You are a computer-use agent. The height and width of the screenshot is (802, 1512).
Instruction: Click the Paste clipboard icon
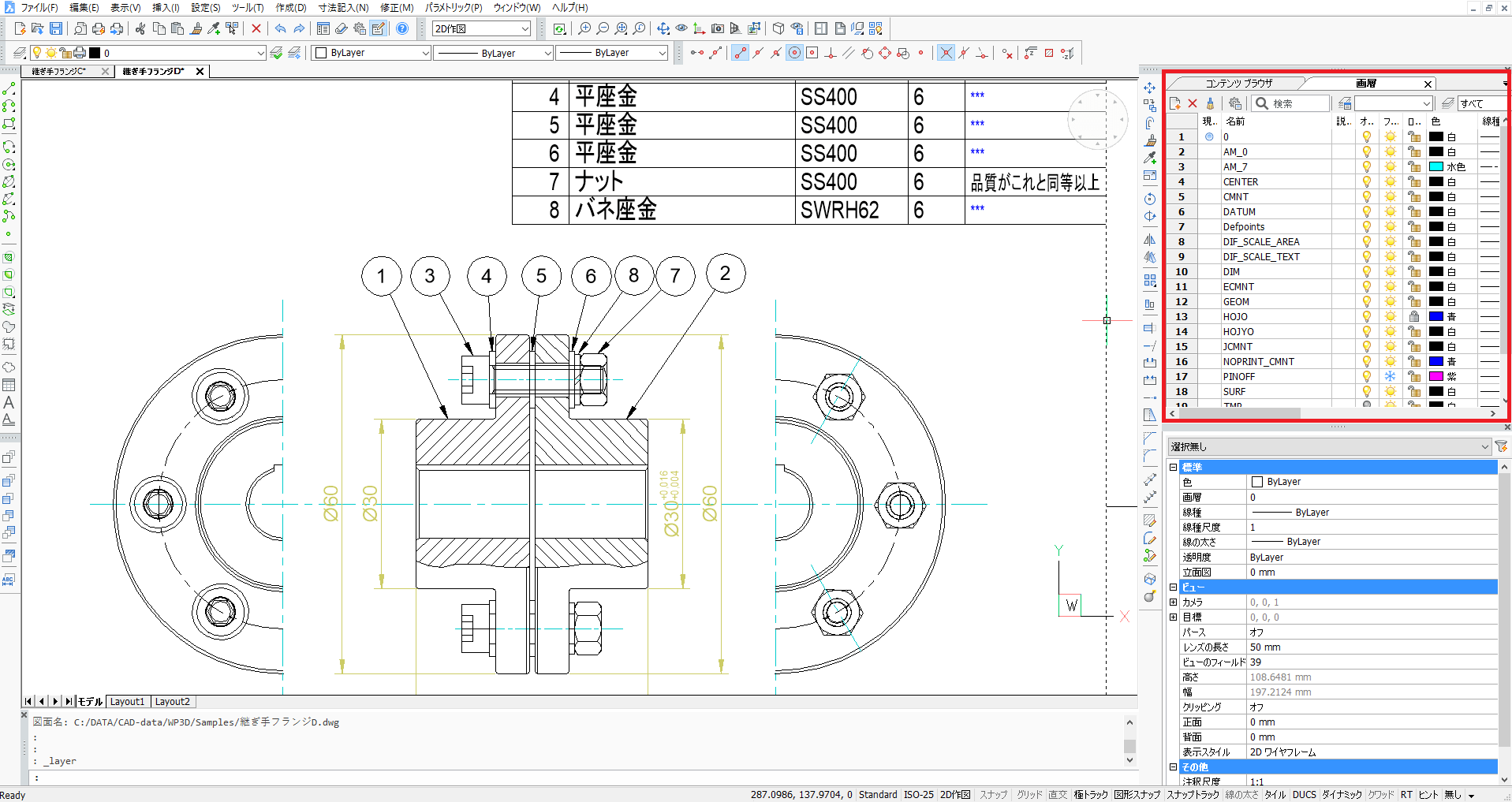click(177, 28)
